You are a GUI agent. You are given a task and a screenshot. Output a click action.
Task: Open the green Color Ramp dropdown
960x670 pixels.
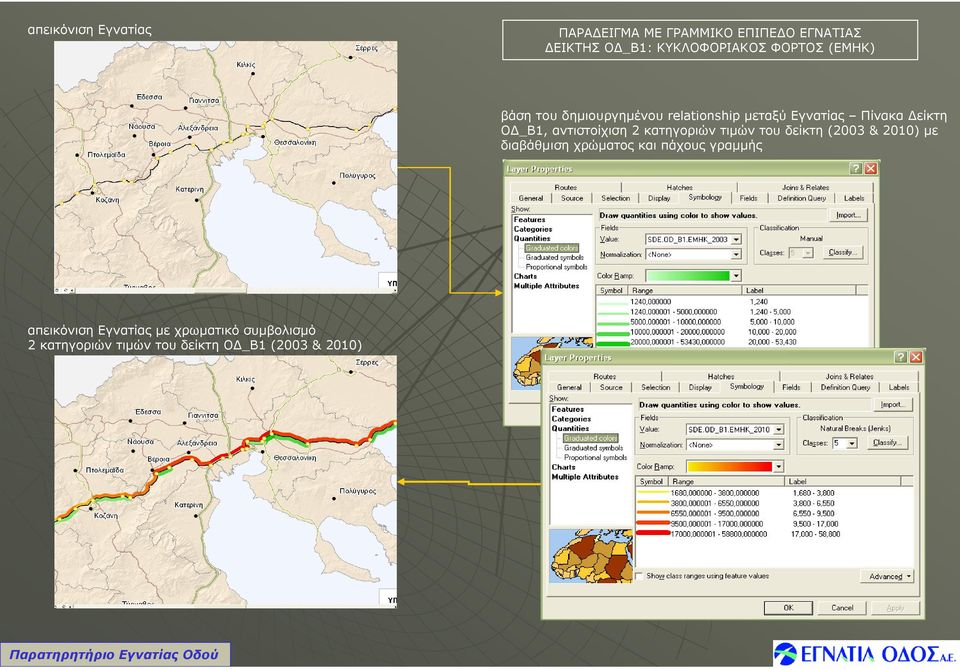click(736, 276)
